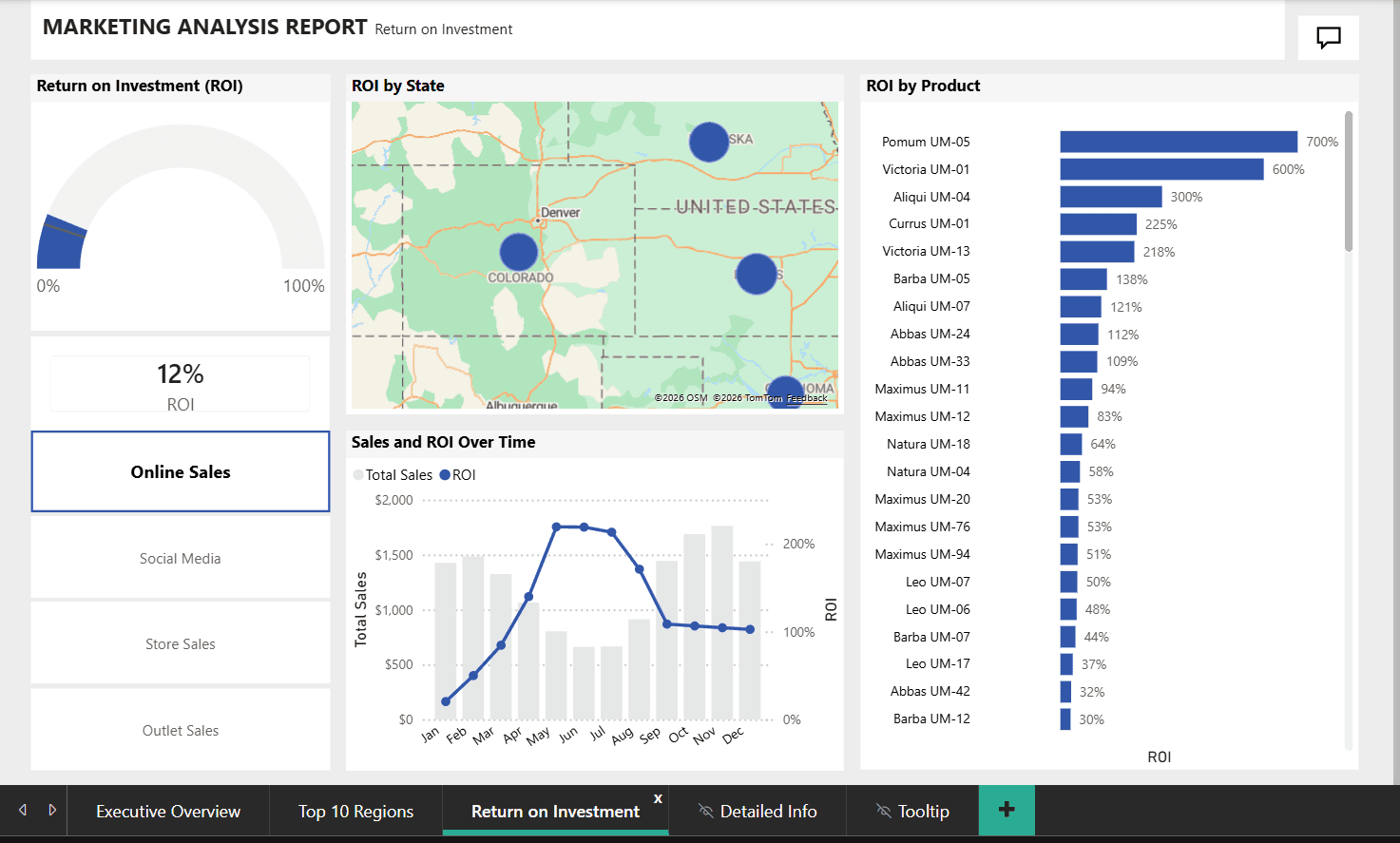
Task: Click the Total Sales legend marker
Action: [x=358, y=475]
